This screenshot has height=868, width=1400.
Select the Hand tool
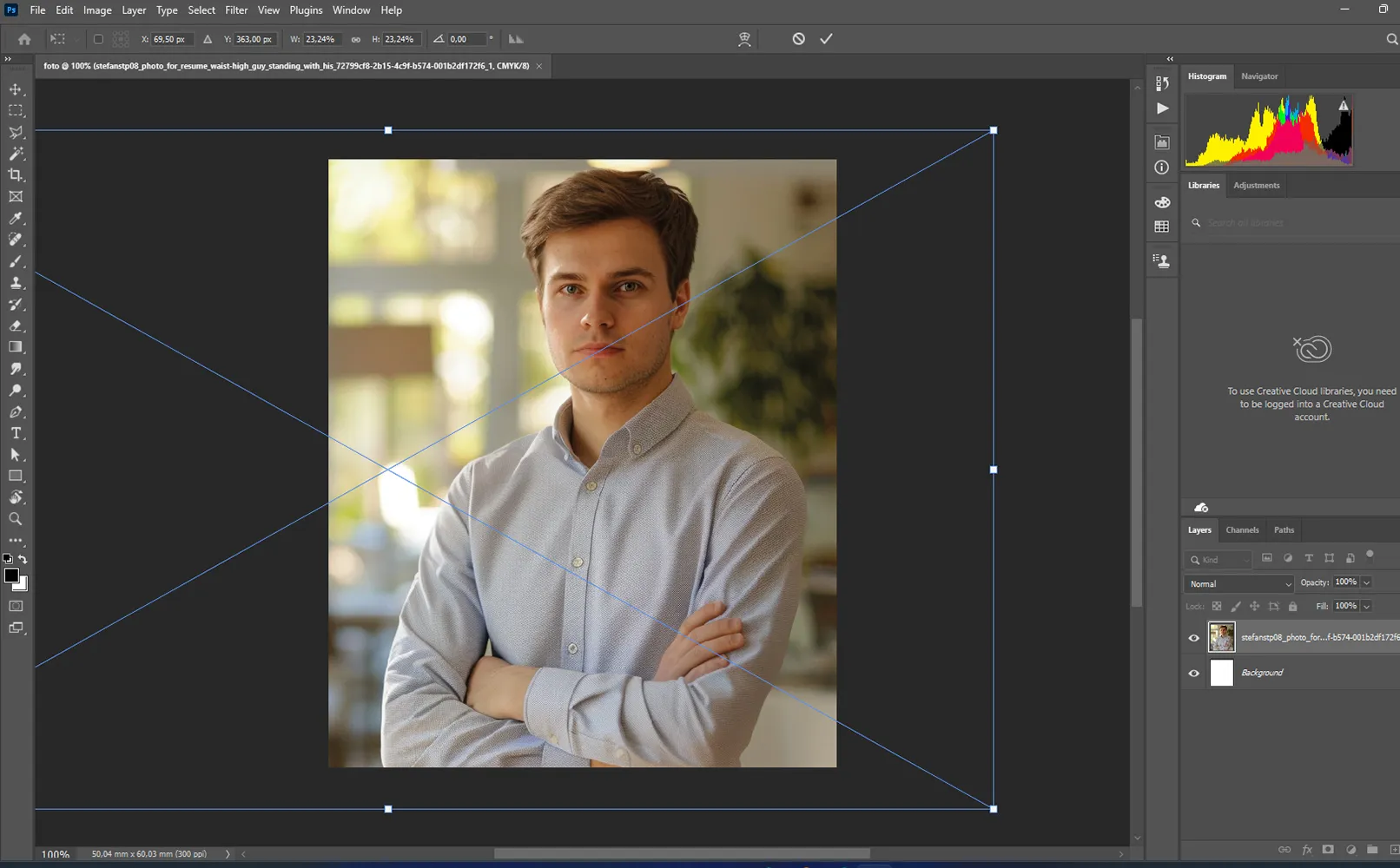click(16, 497)
